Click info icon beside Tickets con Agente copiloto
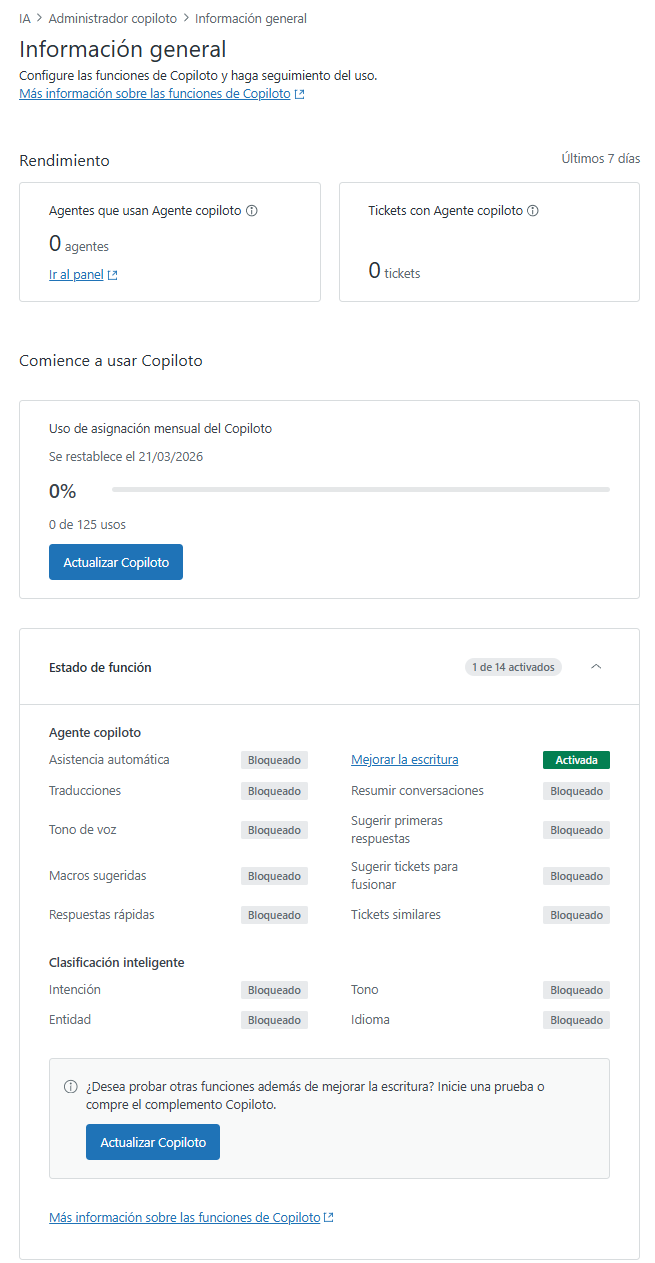 [533, 211]
